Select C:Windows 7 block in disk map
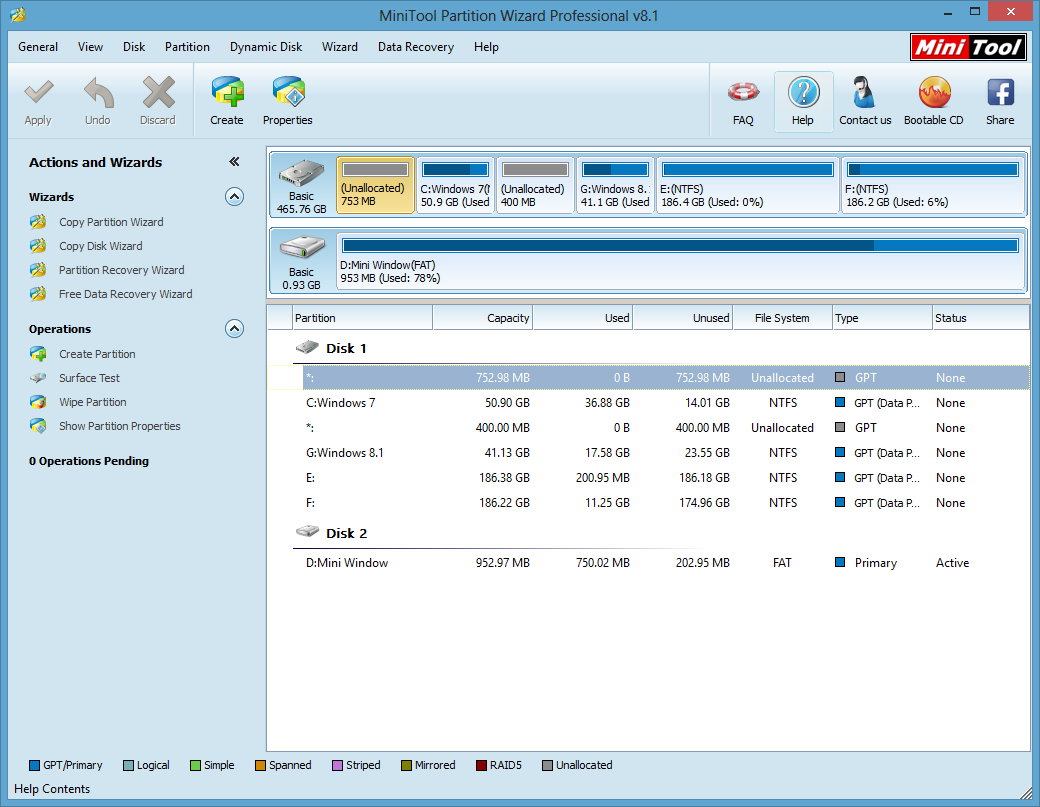The width and height of the screenshot is (1040, 807). pyautogui.click(x=456, y=185)
